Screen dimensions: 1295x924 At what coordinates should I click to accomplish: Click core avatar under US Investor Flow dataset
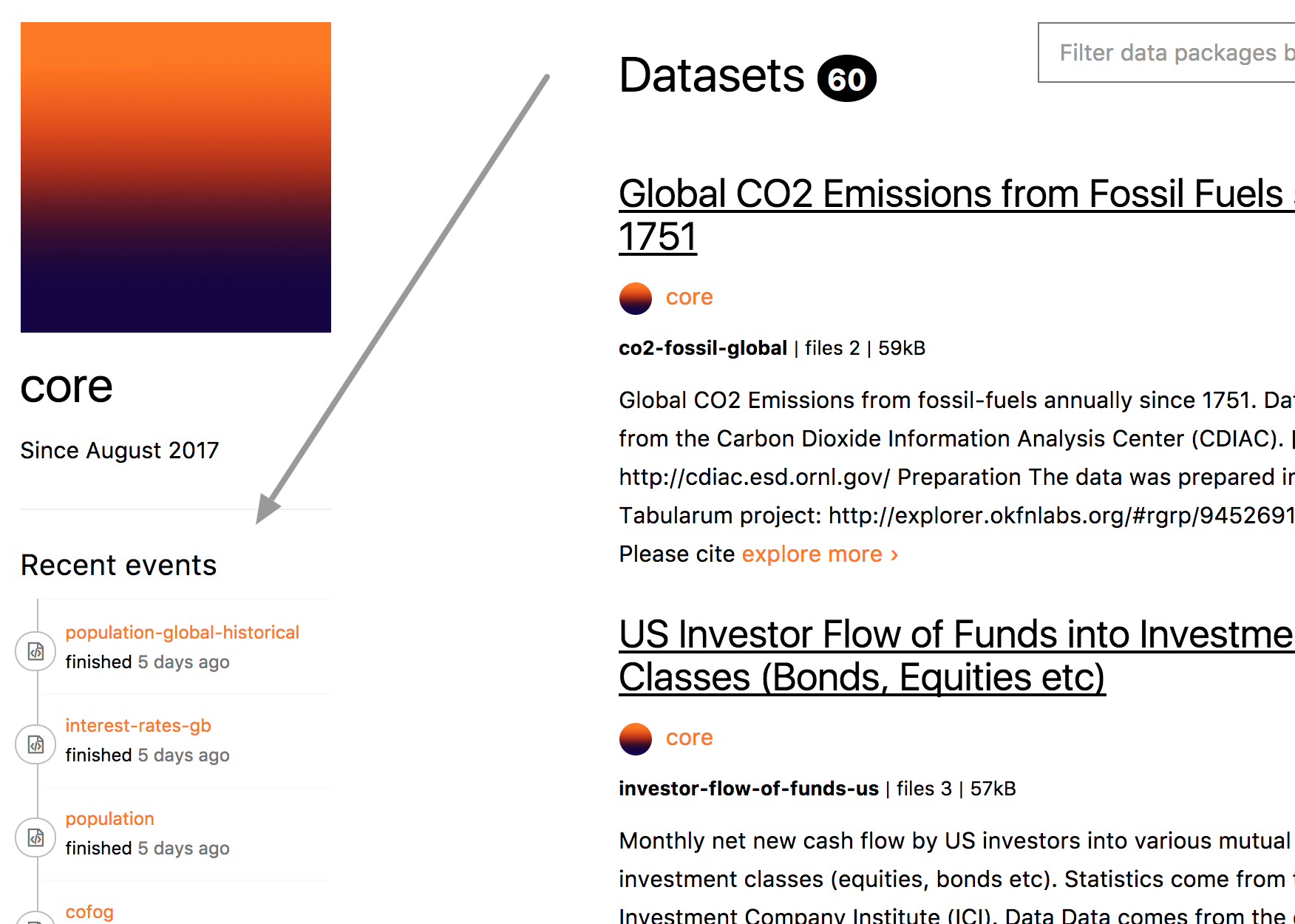click(x=636, y=739)
